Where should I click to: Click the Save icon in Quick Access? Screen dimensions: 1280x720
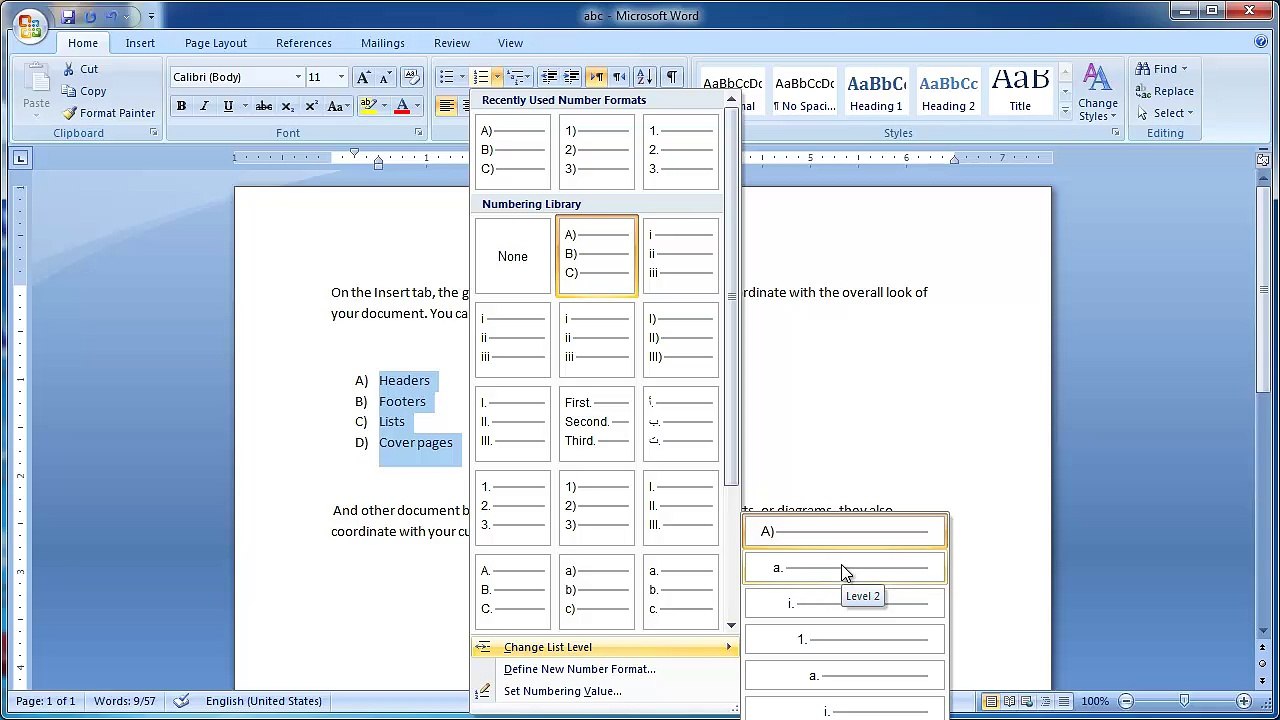coord(68,16)
